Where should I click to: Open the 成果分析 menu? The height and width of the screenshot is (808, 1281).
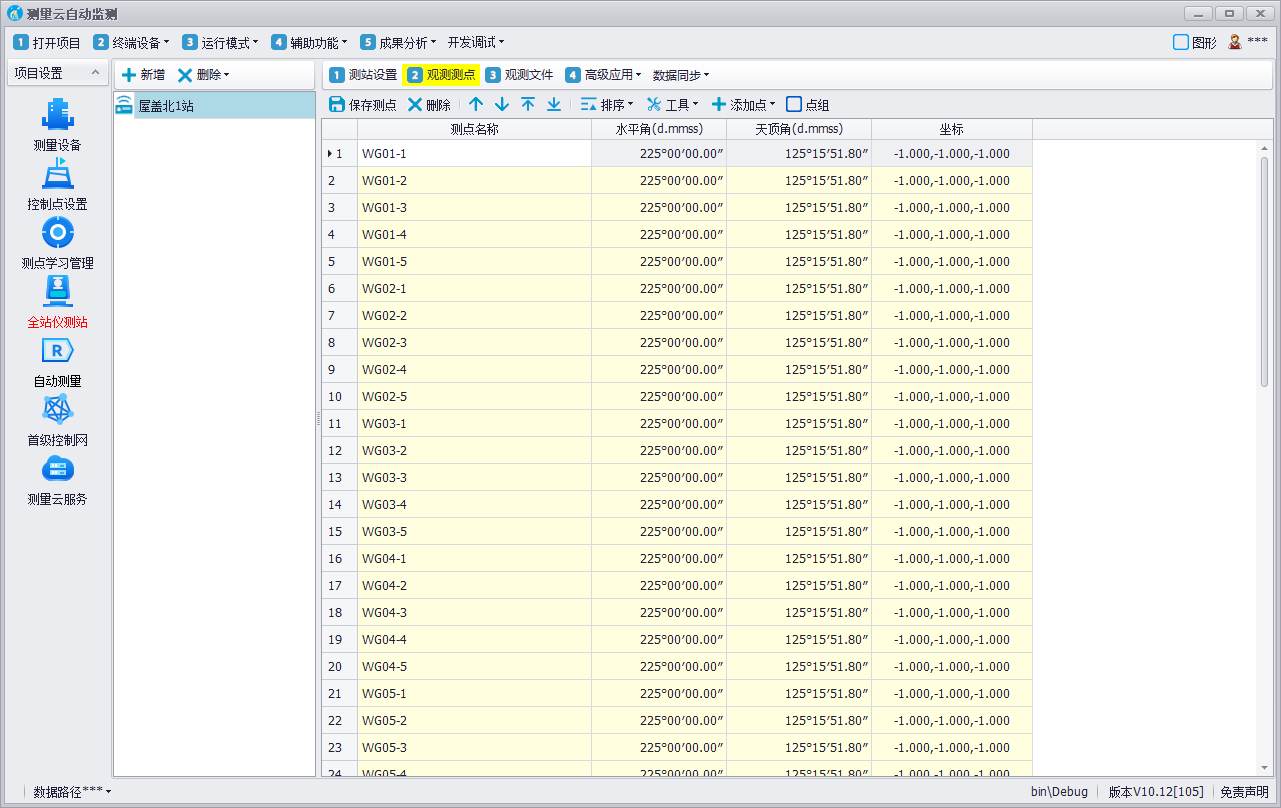tap(398, 42)
